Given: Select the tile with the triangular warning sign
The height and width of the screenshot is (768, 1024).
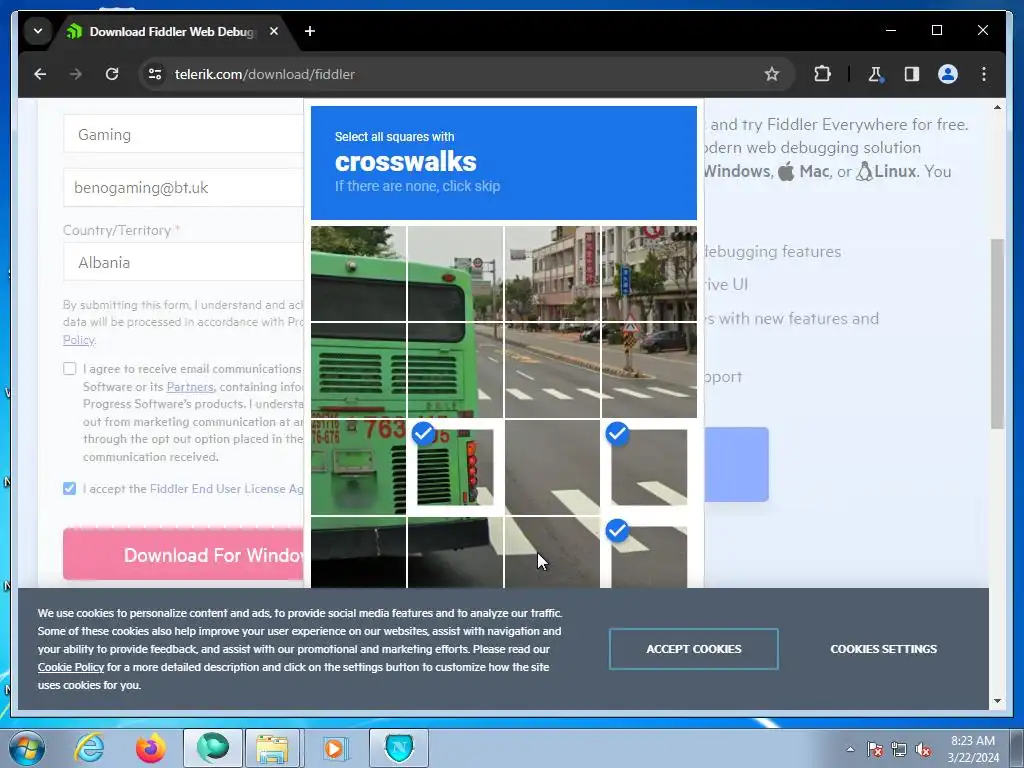Looking at the screenshot, I should pos(649,370).
